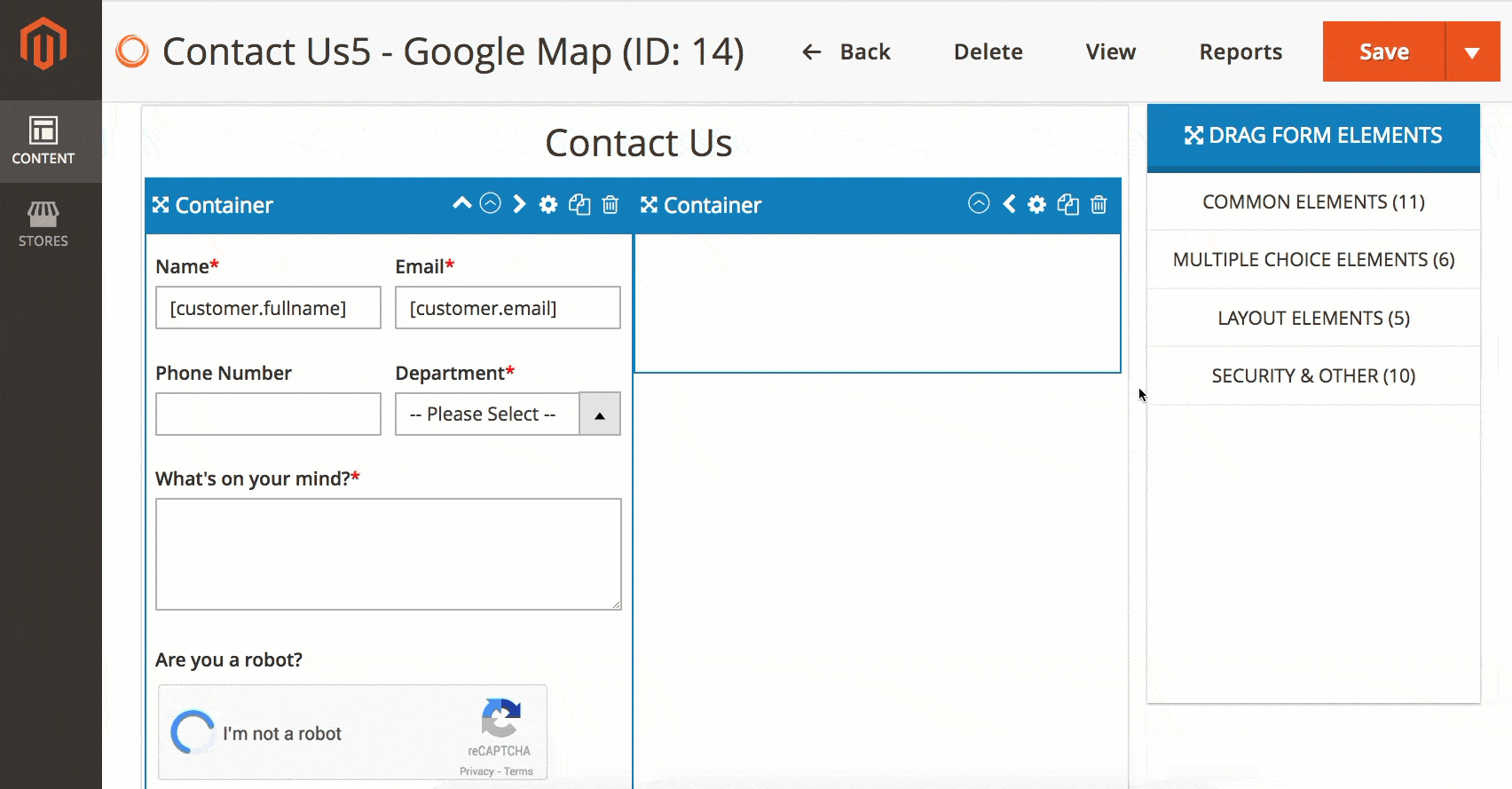Click View to preview the form
This screenshot has width=1512, height=789.
click(1110, 52)
